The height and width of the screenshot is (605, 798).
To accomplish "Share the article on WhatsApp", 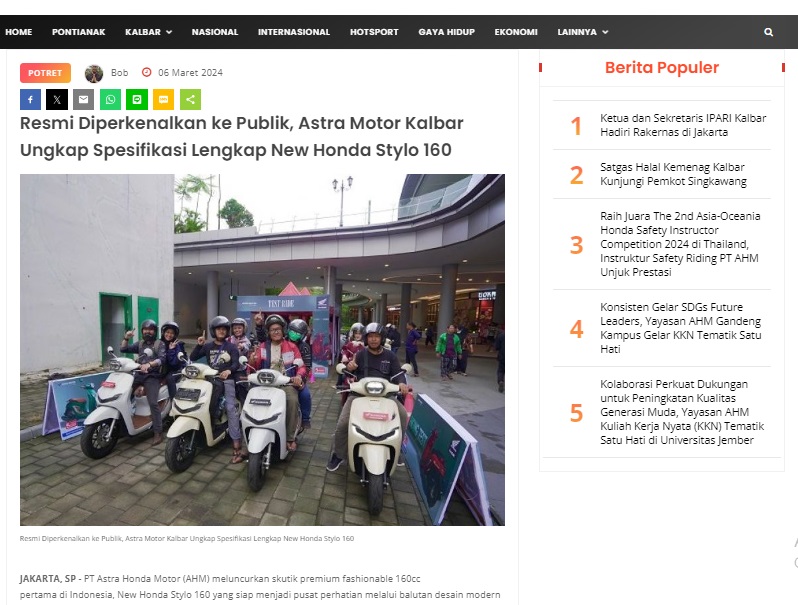I will point(110,100).
